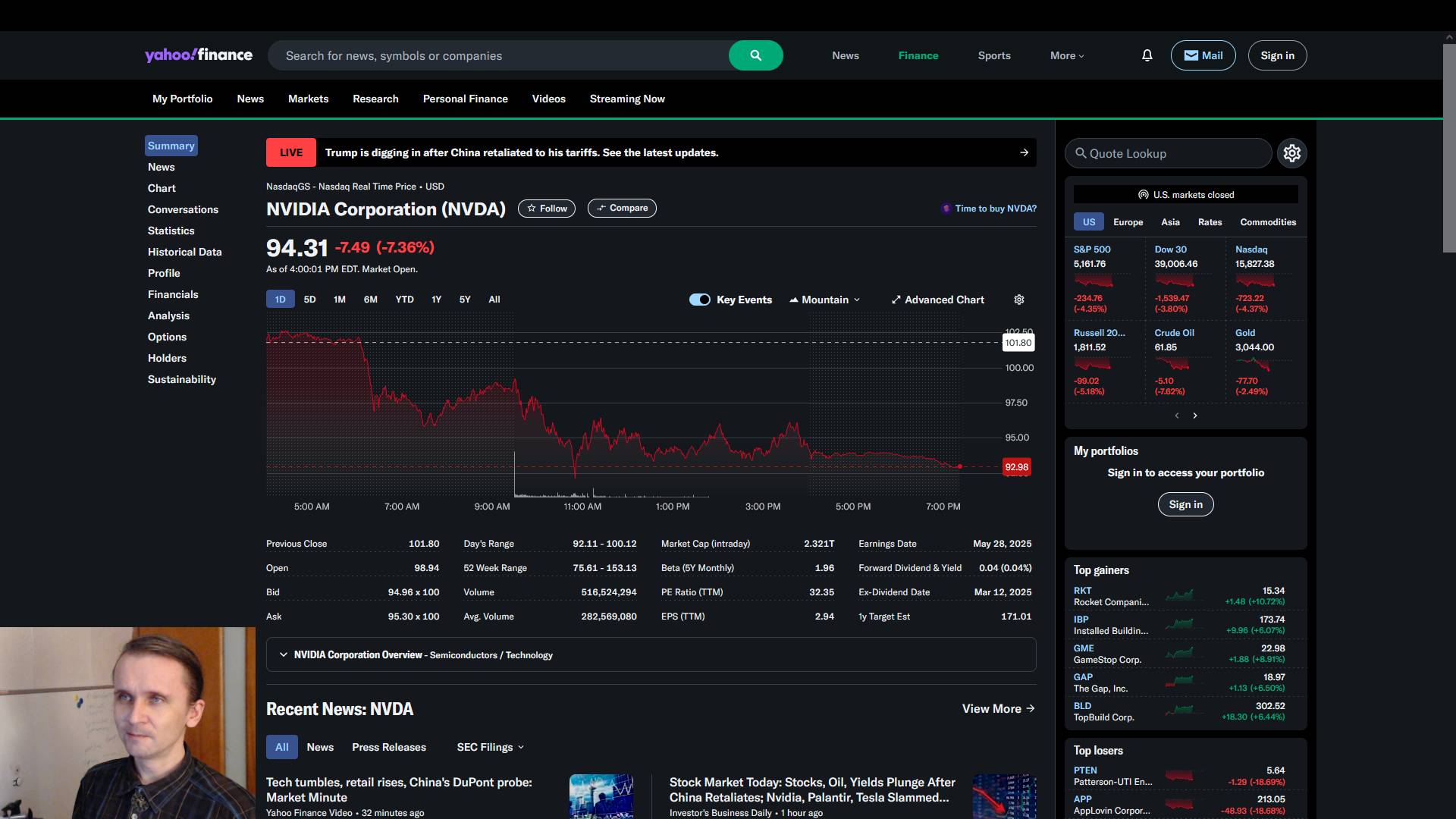Switch to the Europe markets tab
Image resolution: width=1456 pixels, height=819 pixels.
coord(1128,222)
